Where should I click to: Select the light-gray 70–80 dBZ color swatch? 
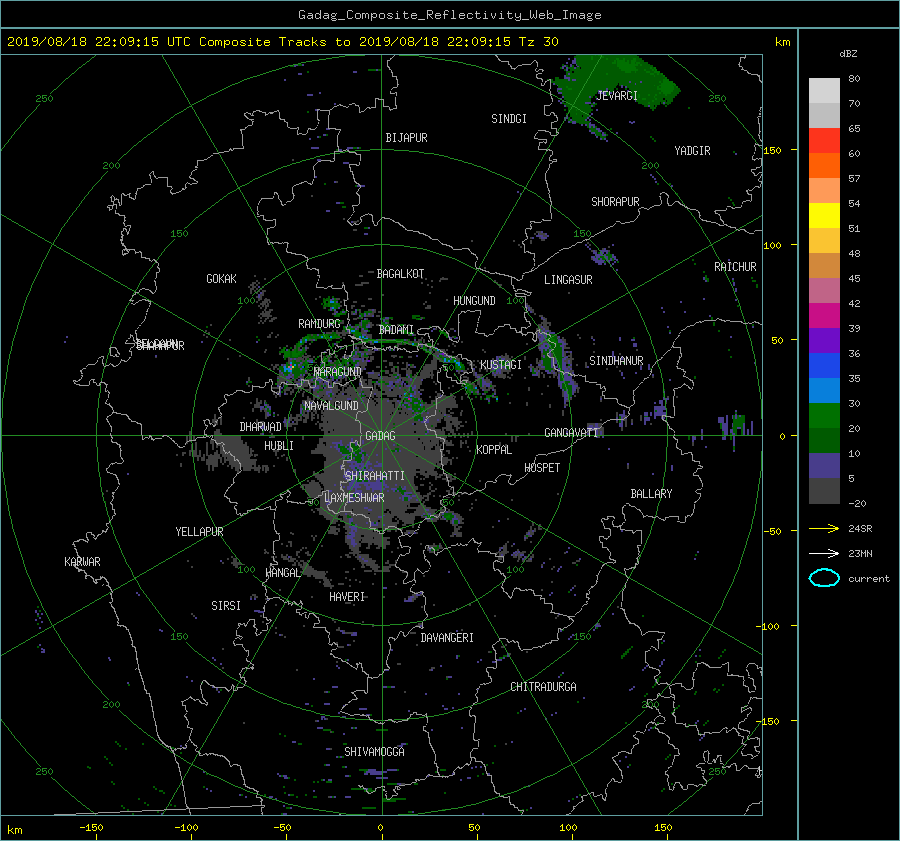(824, 91)
